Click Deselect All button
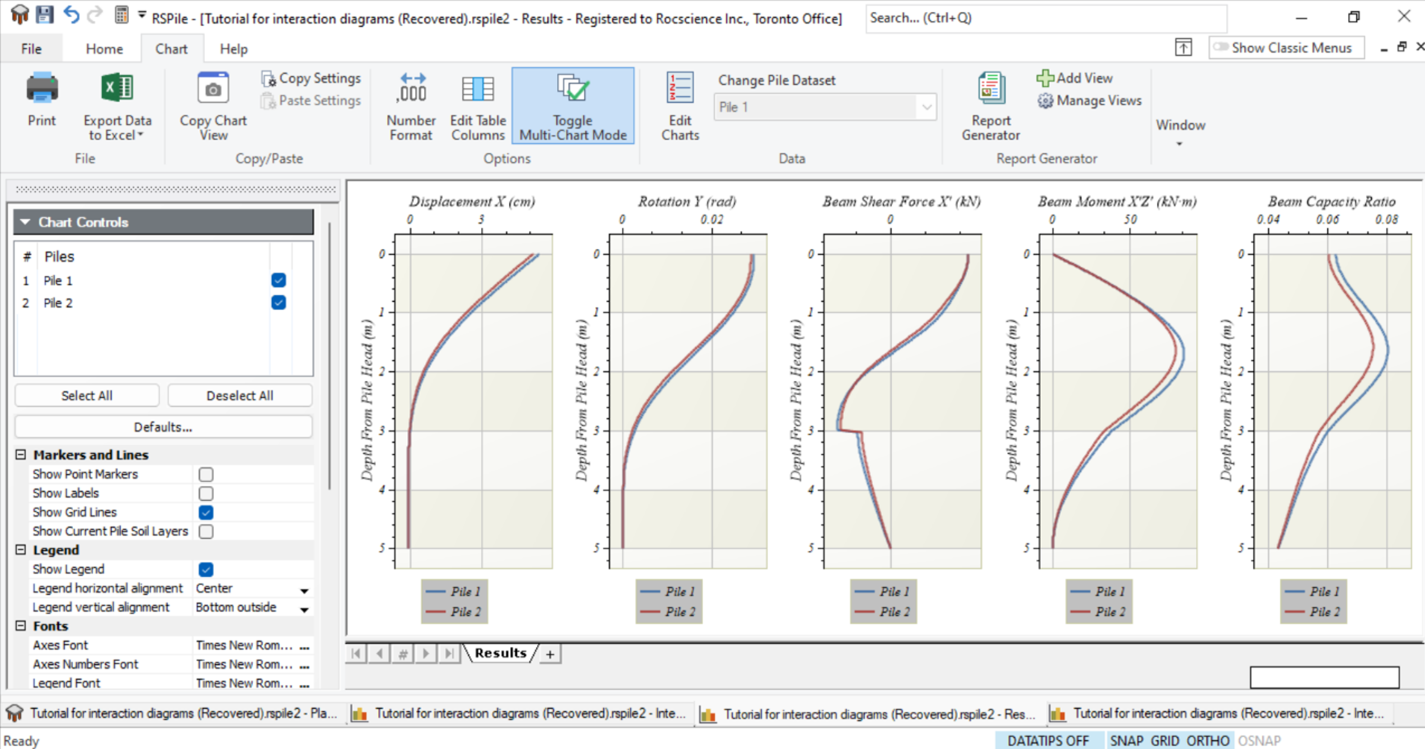This screenshot has width=1425, height=749. pos(240,395)
